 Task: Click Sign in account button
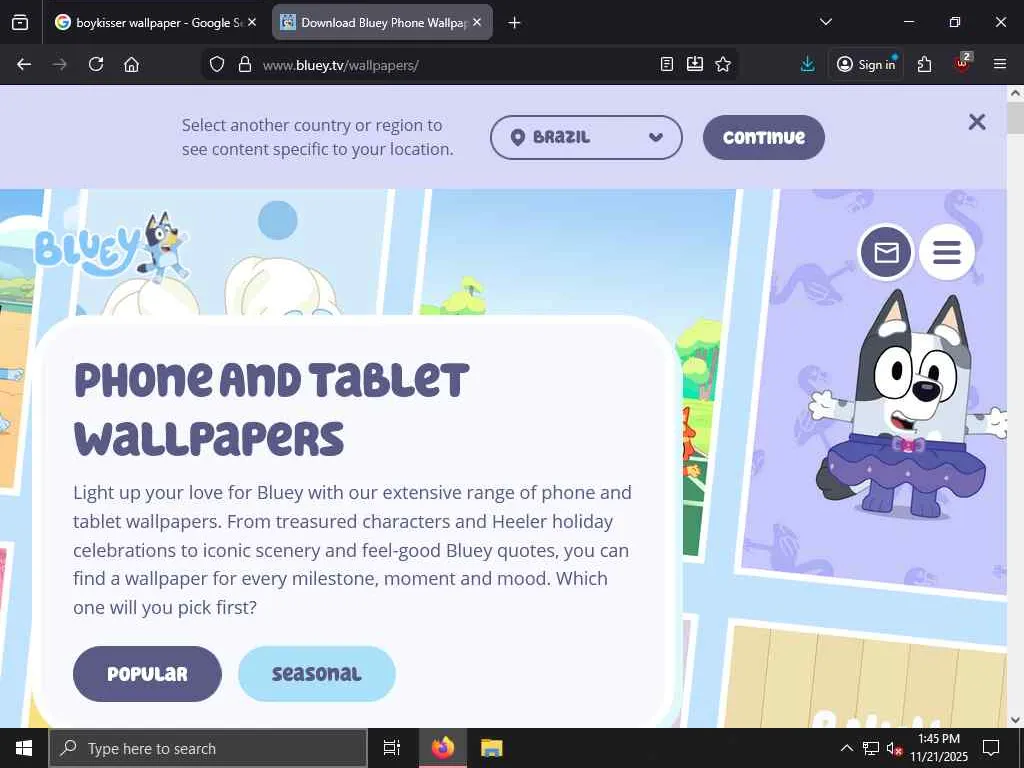[x=866, y=64]
